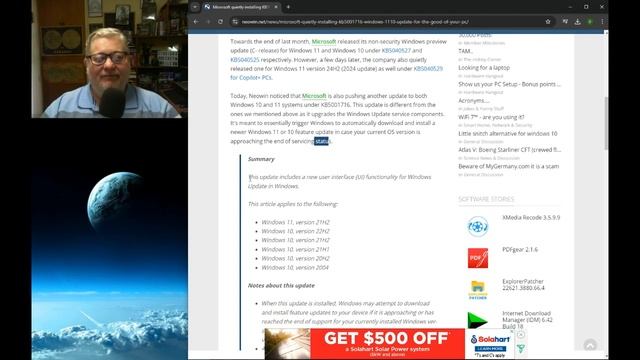Open 'WiFi 7 - are you using it?' topic
Screen dimensions: 640x360
click(x=491, y=117)
